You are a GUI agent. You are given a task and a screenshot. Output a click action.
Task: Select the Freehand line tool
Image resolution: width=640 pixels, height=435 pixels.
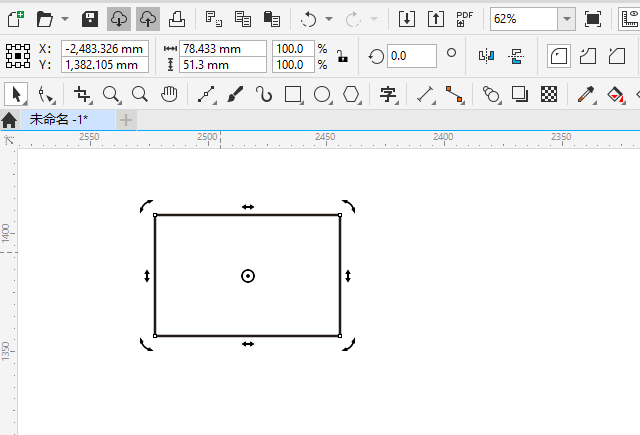[x=207, y=95]
